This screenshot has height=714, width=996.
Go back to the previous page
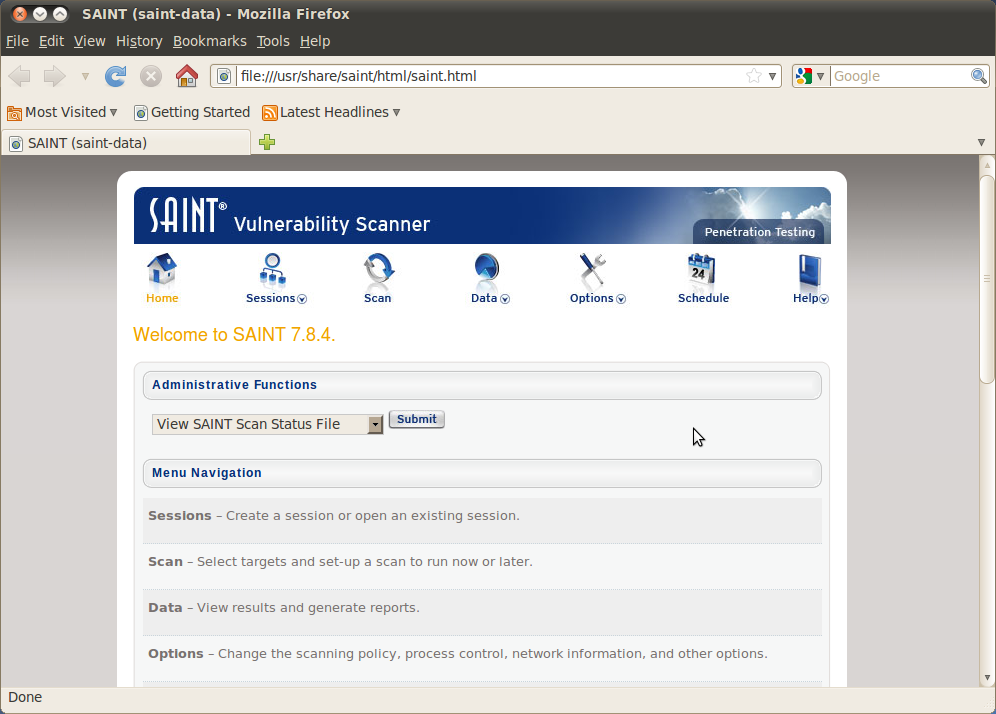point(20,76)
